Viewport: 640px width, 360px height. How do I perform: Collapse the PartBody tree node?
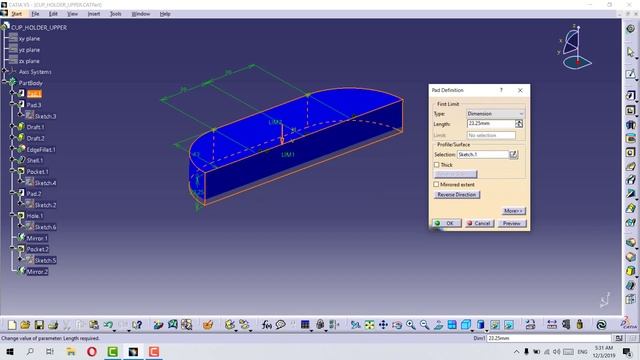(x=4, y=83)
